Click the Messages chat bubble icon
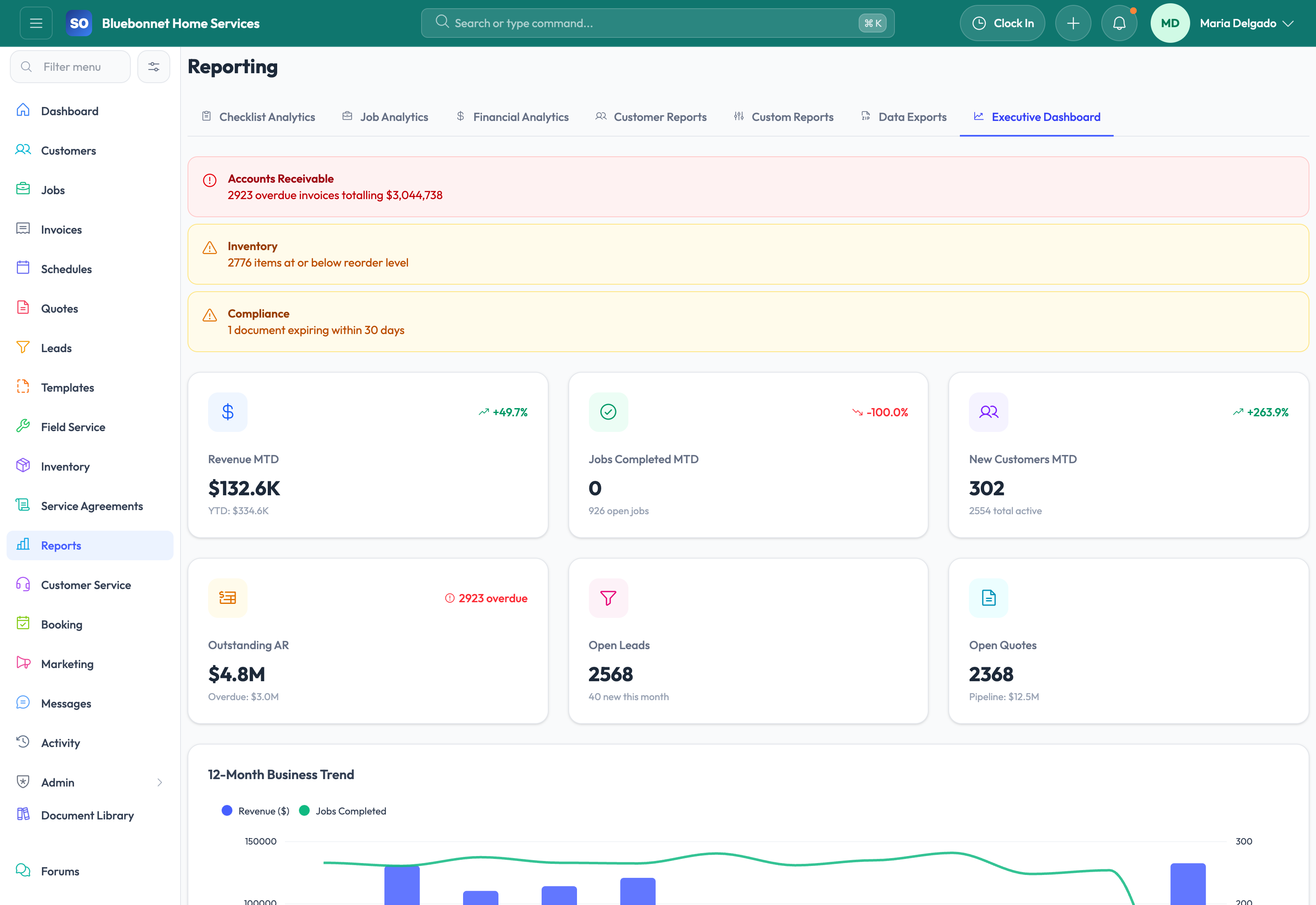Image resolution: width=1316 pixels, height=905 pixels. 23,703
